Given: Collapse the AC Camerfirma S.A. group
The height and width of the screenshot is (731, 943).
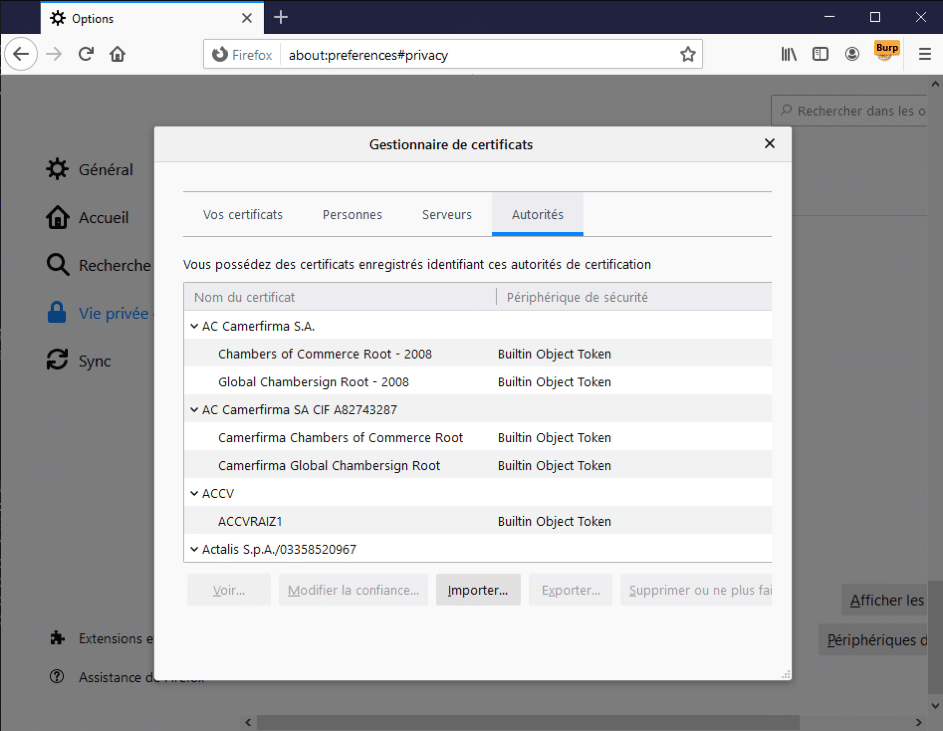Looking at the screenshot, I should [x=193, y=326].
